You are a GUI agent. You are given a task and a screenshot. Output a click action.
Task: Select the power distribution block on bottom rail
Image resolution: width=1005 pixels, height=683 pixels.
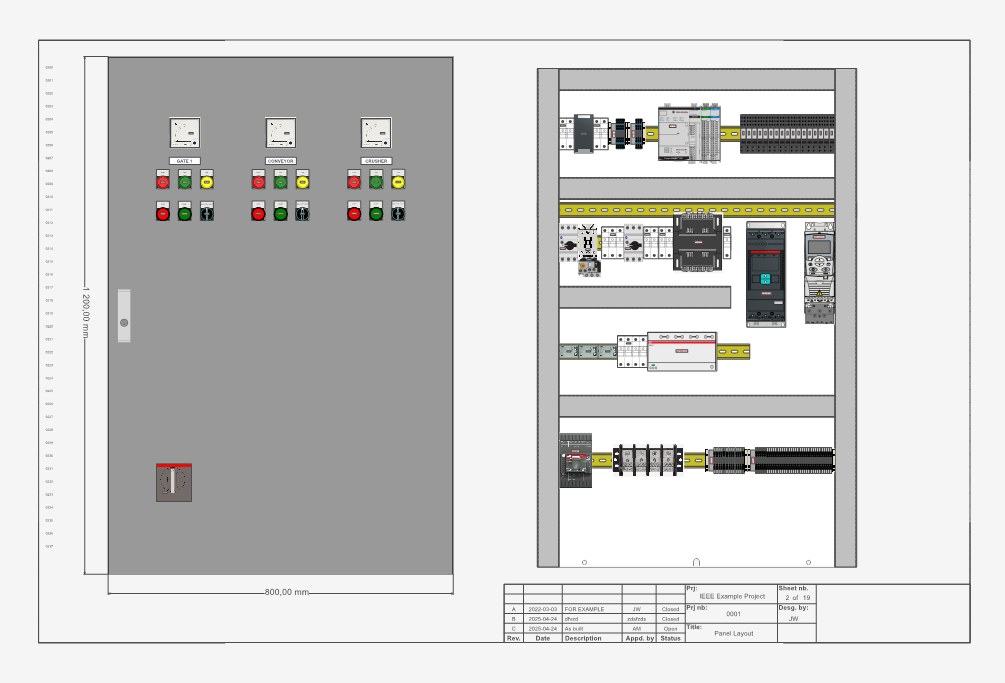point(647,459)
